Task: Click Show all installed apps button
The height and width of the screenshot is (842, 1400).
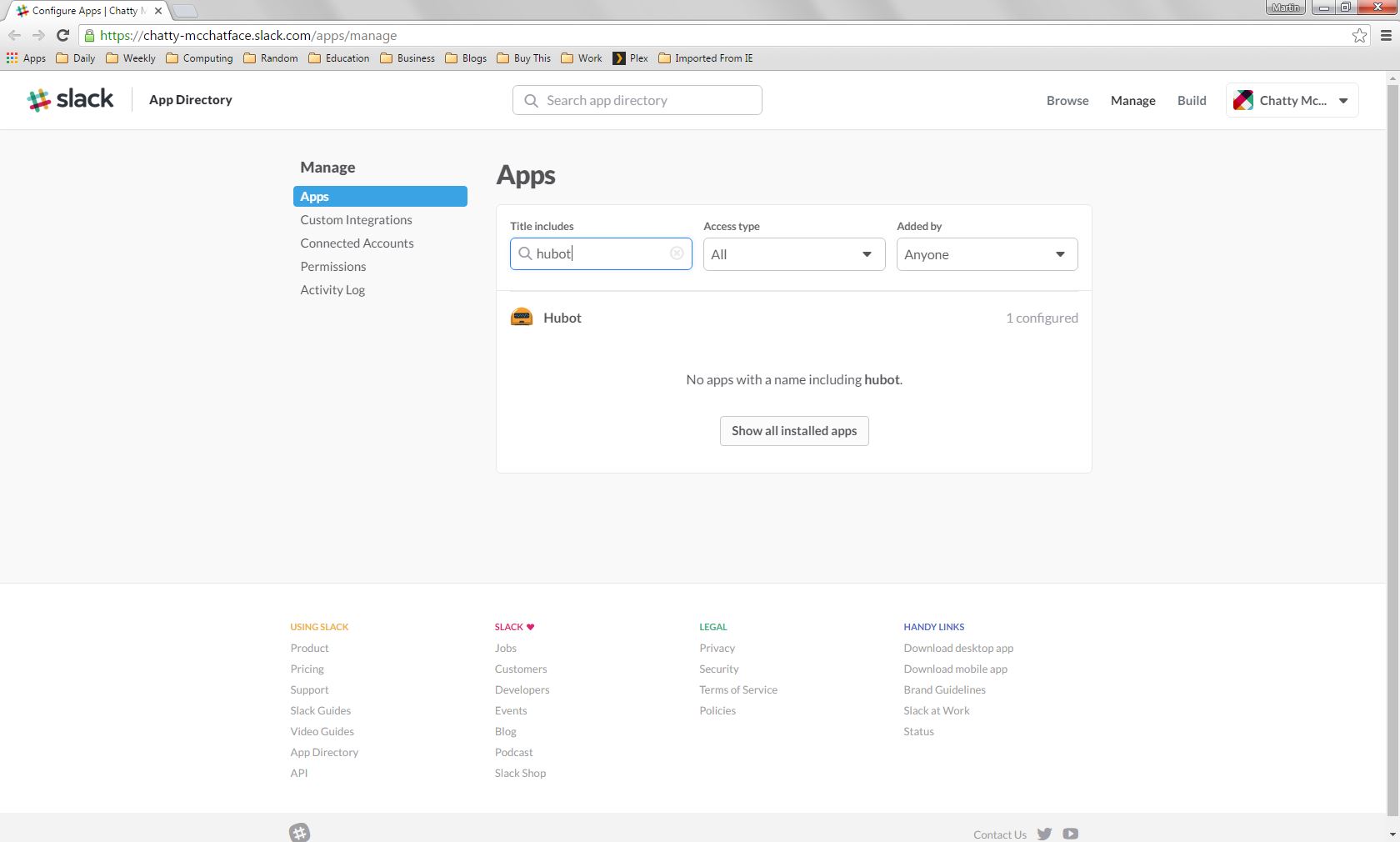Action: click(794, 431)
